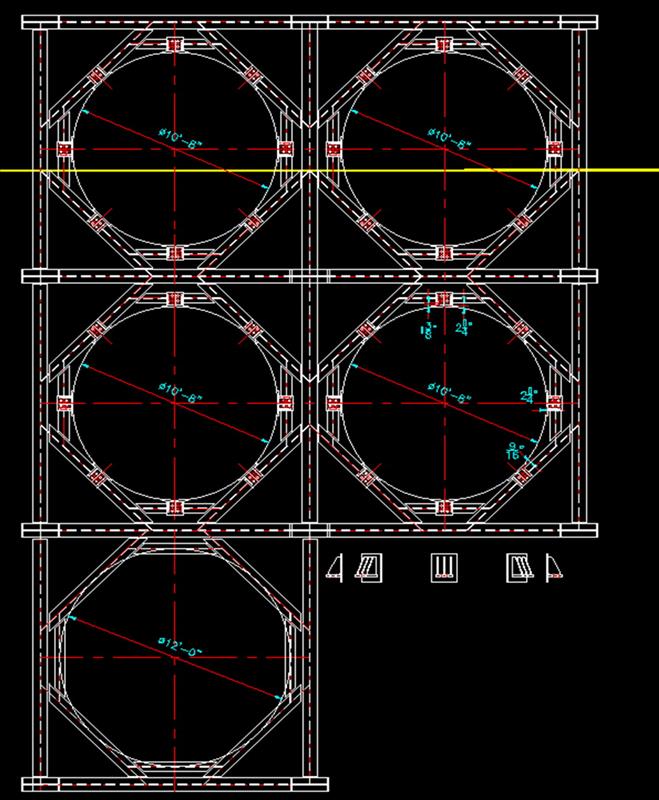Click red bracket atop the top-left circle
The height and width of the screenshot is (800, 659).
point(173,48)
